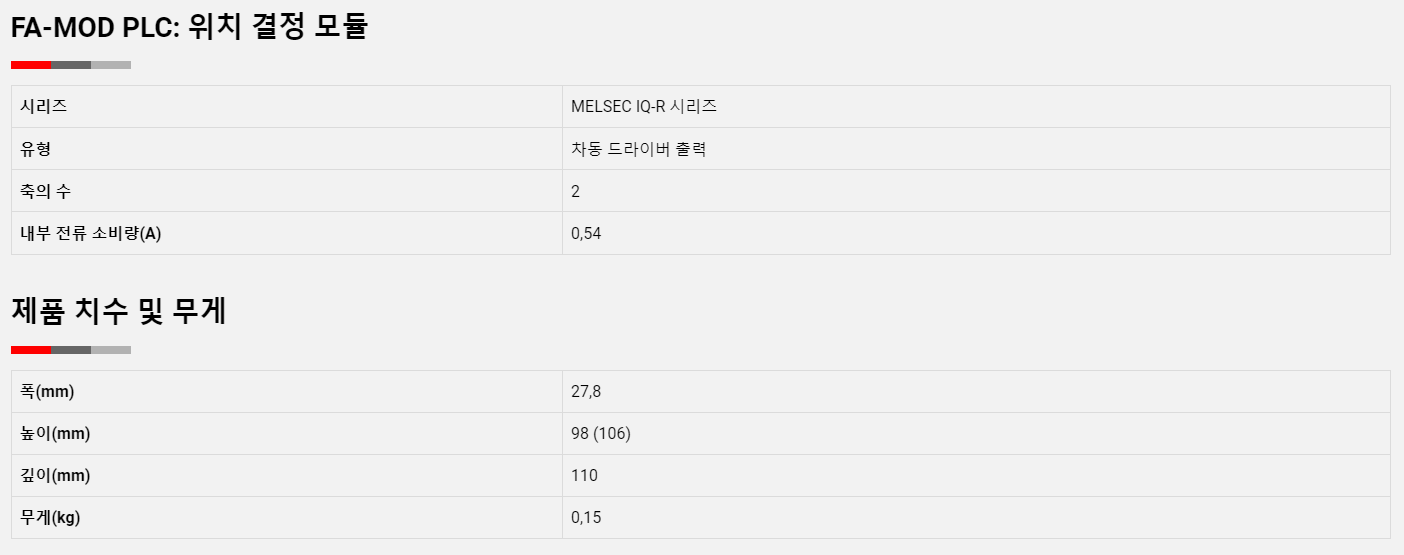Select the 높이(mm) row label

pos(56,433)
